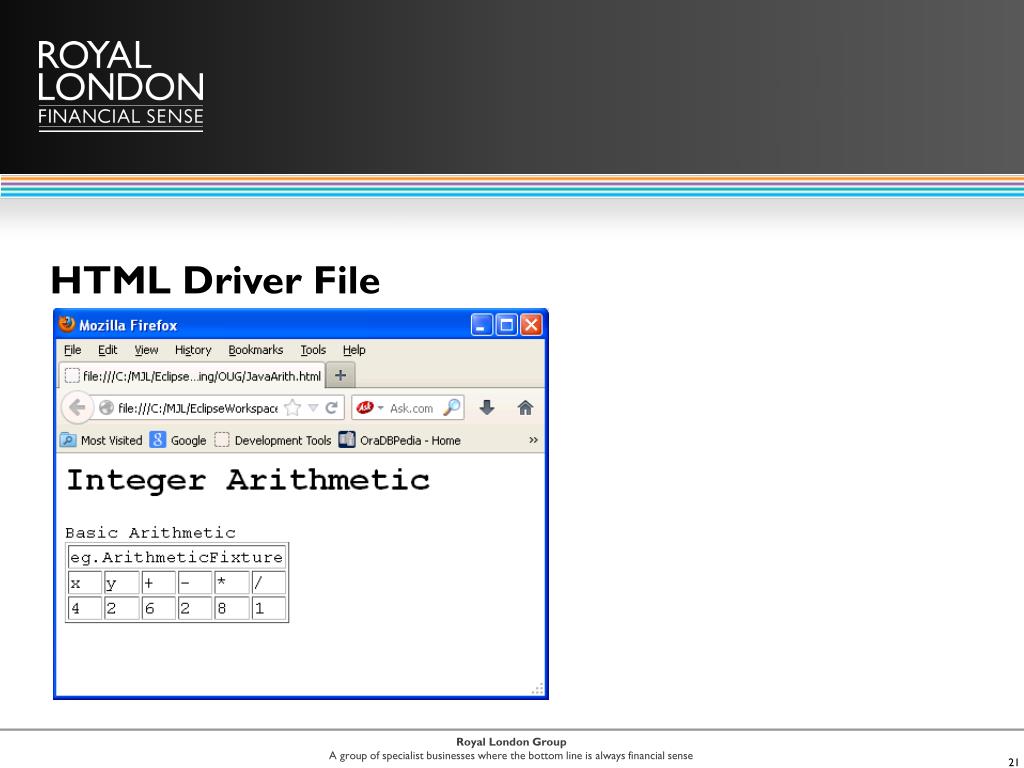This screenshot has width=1024, height=768.
Task: Click the Firefox logo in the title bar
Action: [67, 324]
